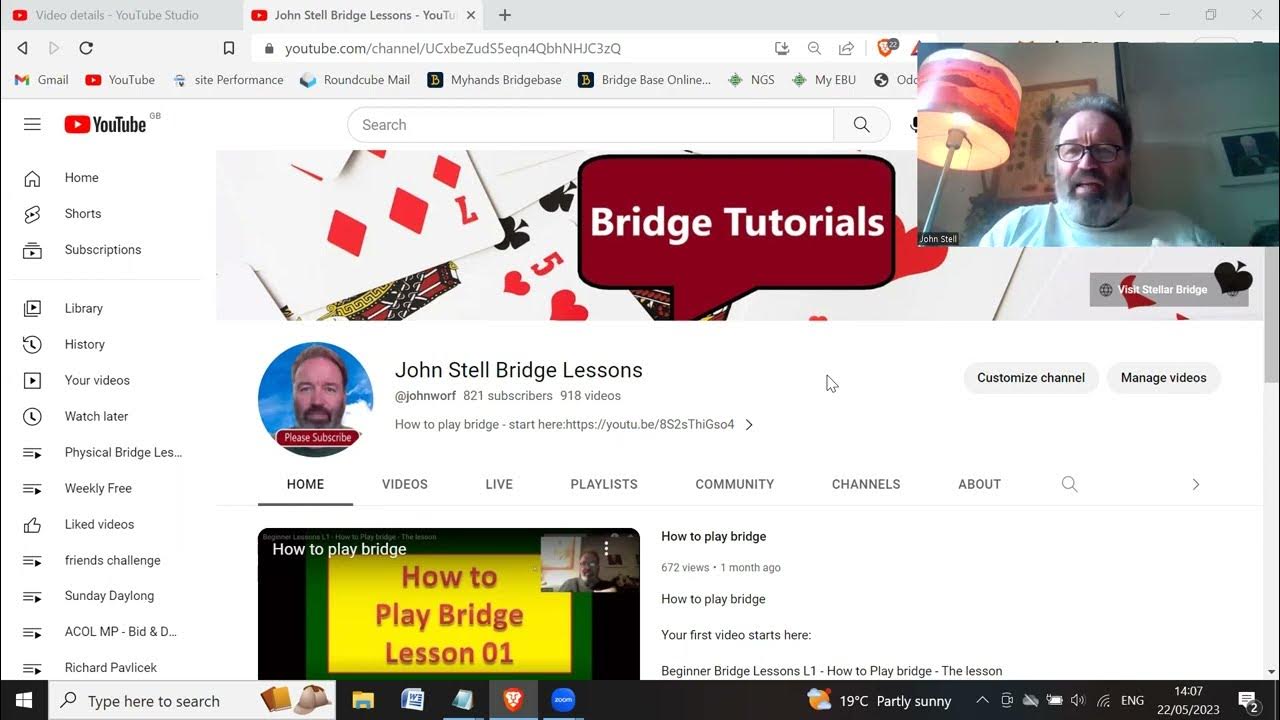This screenshot has height=720, width=1280.
Task: Select the PLAYLISTS channel tab
Action: (x=604, y=484)
